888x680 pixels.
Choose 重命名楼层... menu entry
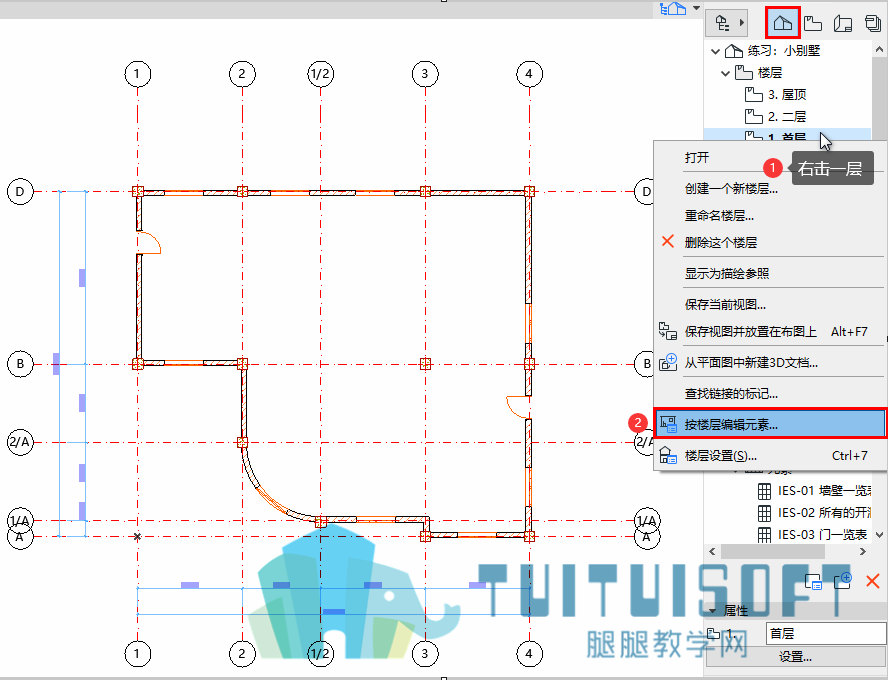click(719, 216)
